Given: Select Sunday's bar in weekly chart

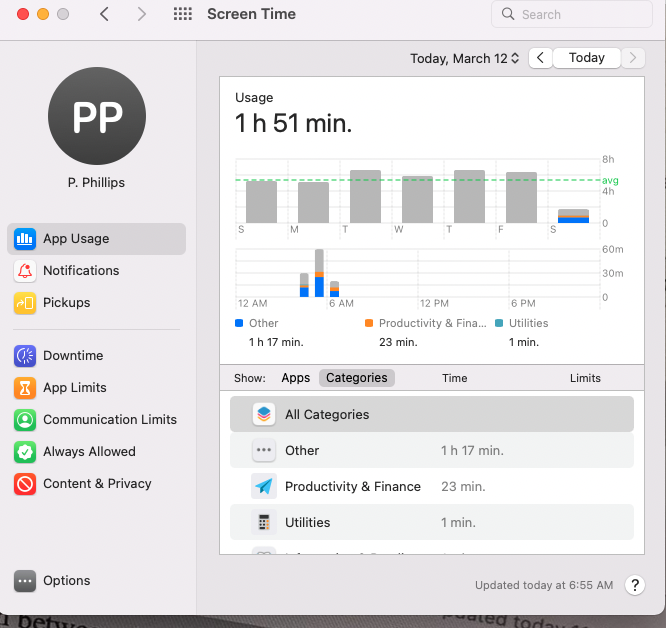Looking at the screenshot, I should tap(261, 202).
